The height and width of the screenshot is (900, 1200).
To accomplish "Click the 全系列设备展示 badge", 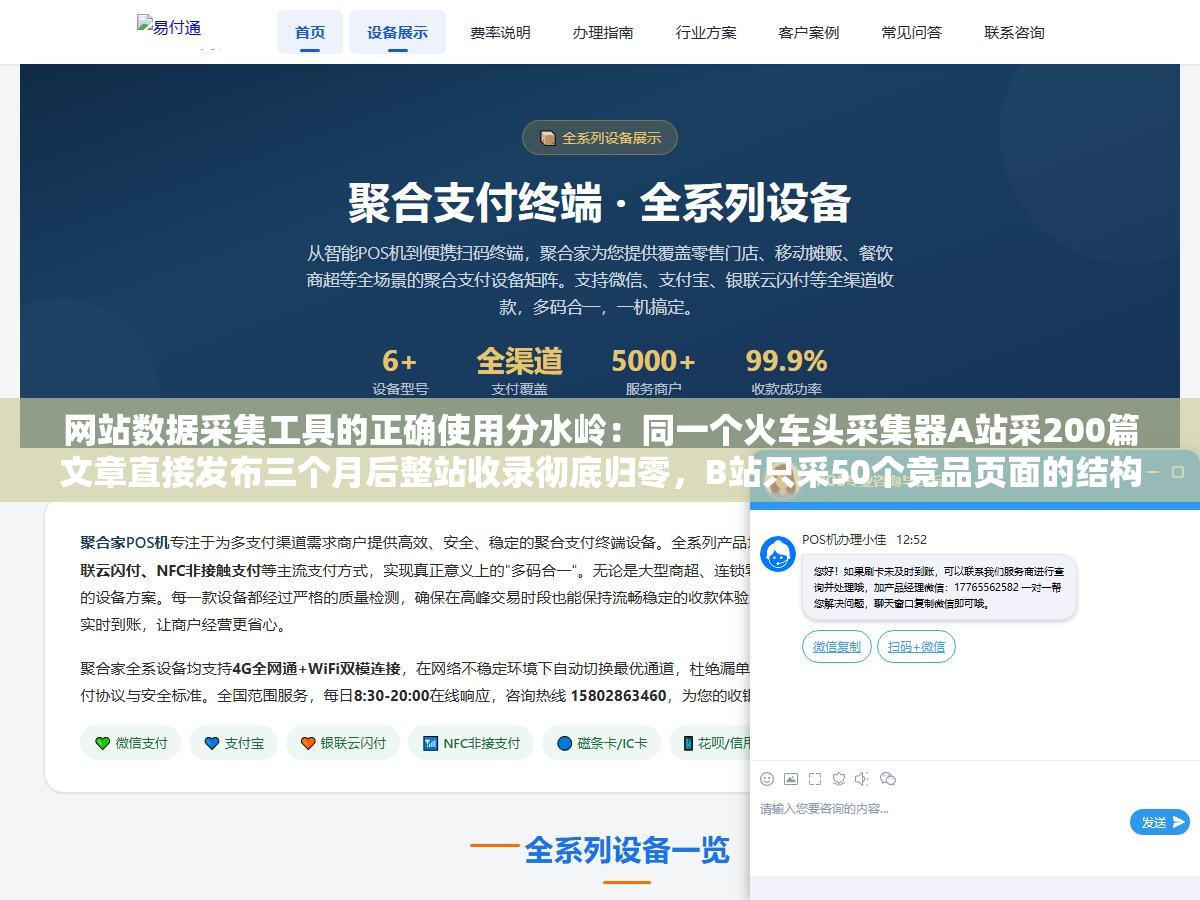I will 600,138.
